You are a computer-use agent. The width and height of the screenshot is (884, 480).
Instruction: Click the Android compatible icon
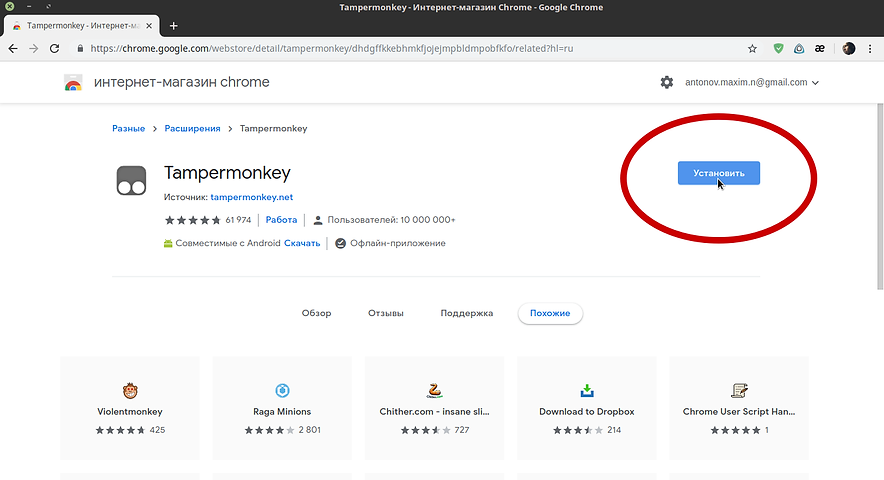point(168,244)
